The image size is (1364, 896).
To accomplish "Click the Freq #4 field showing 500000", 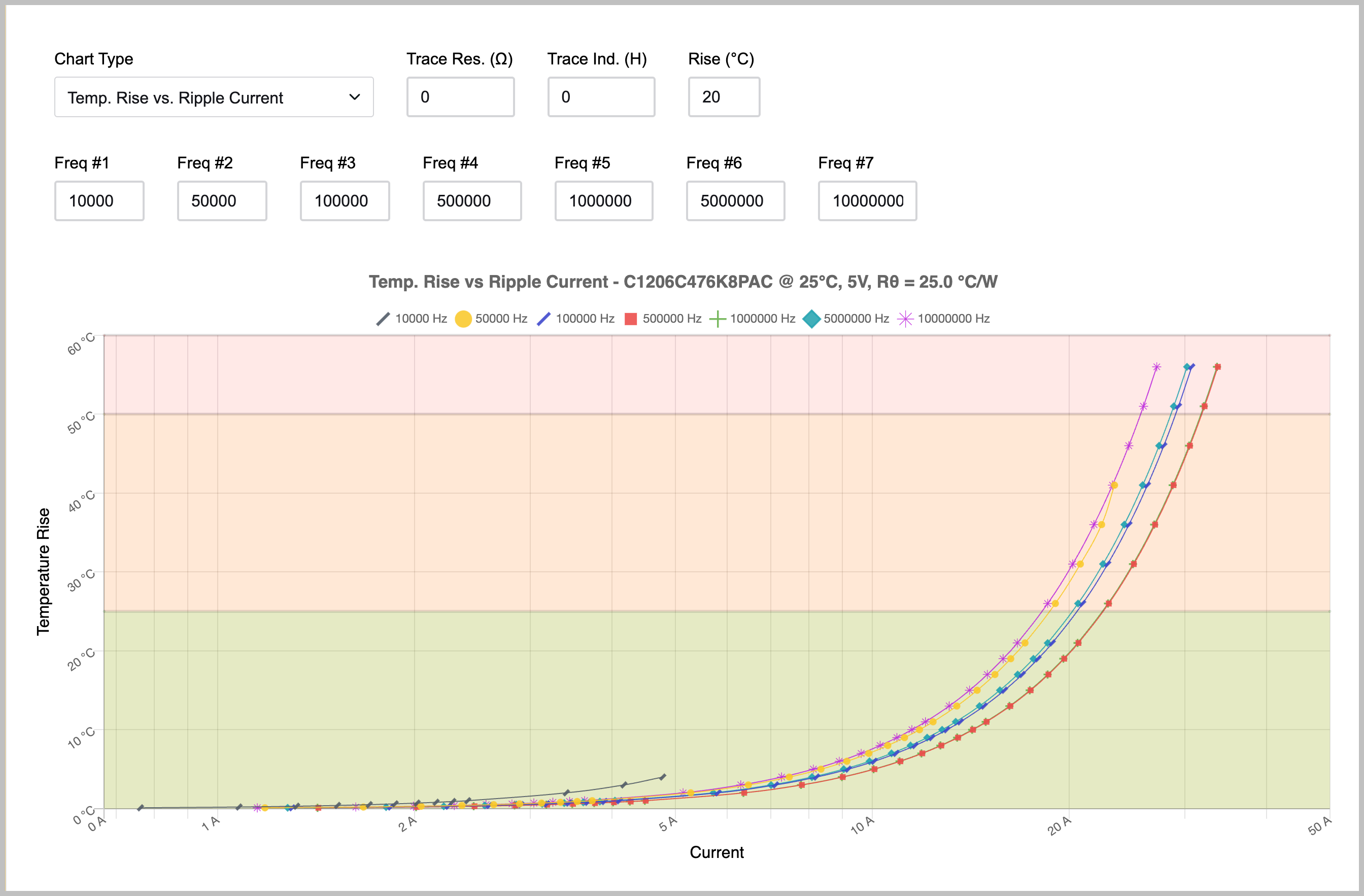I will (472, 201).
